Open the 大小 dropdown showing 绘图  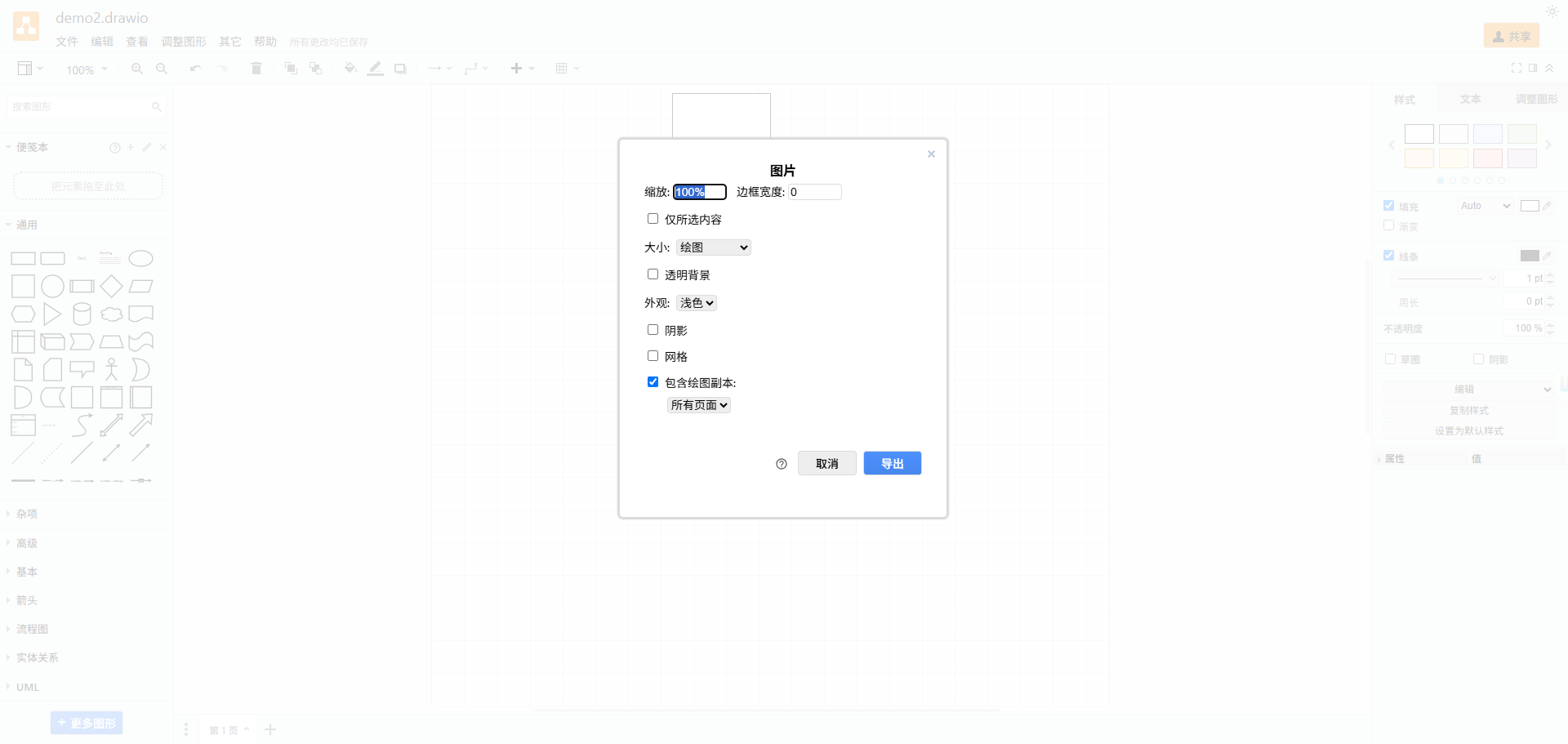pyautogui.click(x=714, y=247)
